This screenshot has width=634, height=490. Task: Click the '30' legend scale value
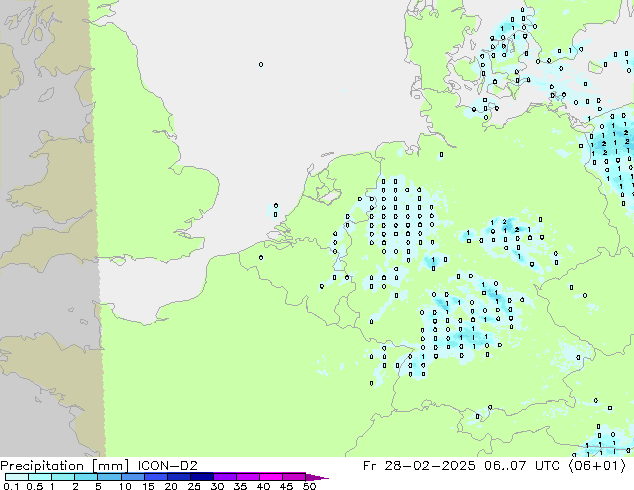click(217, 486)
